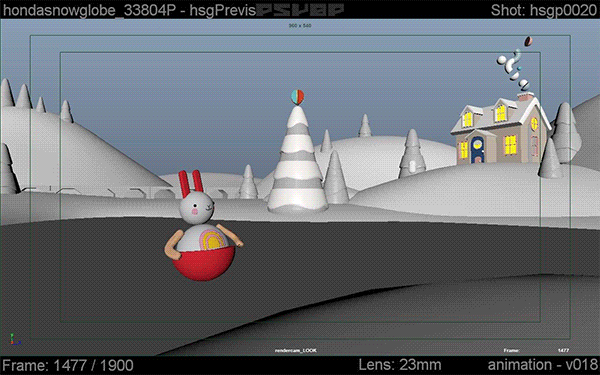
Task: Click the rendercam_LOOK camera label
Action: [x=296, y=350]
